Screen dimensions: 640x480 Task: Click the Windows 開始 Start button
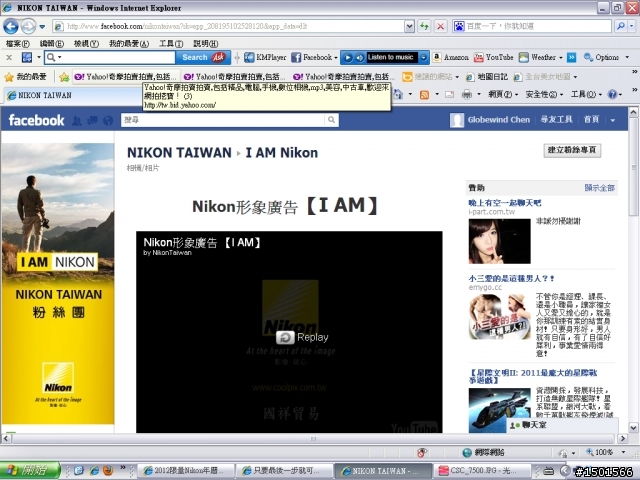[x=31, y=470]
